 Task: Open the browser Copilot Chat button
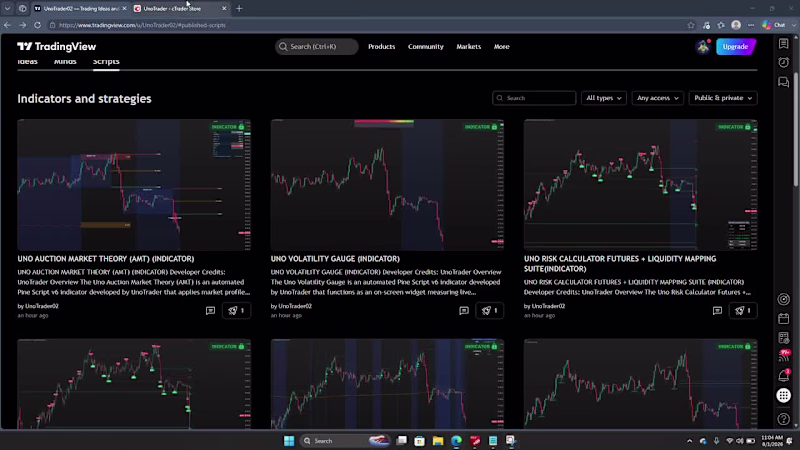[x=774, y=25]
